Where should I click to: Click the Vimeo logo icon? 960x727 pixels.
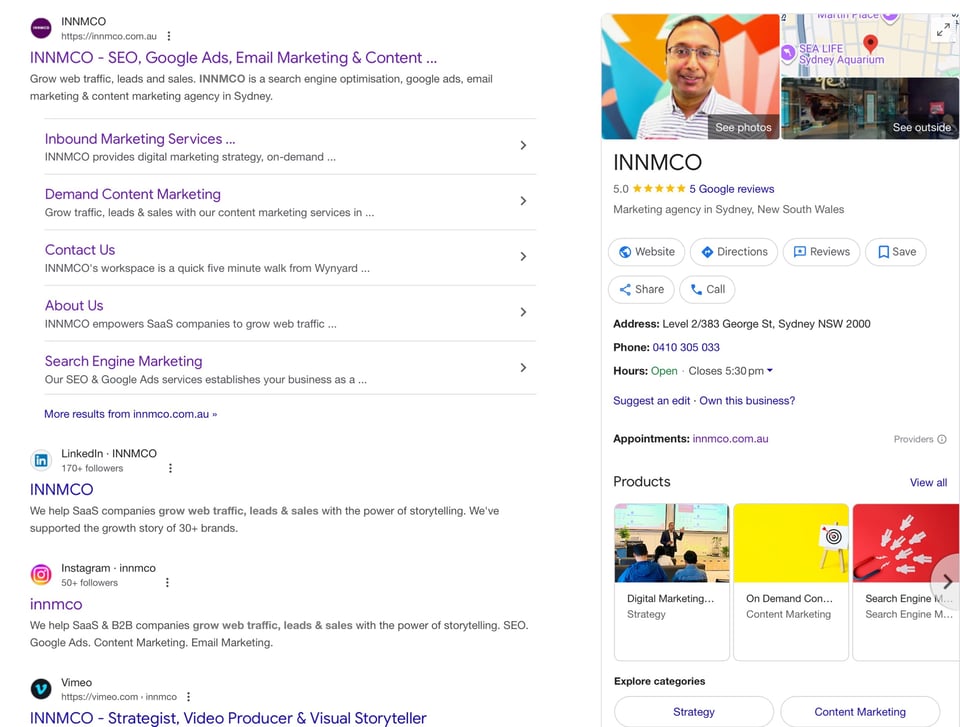click(41, 689)
